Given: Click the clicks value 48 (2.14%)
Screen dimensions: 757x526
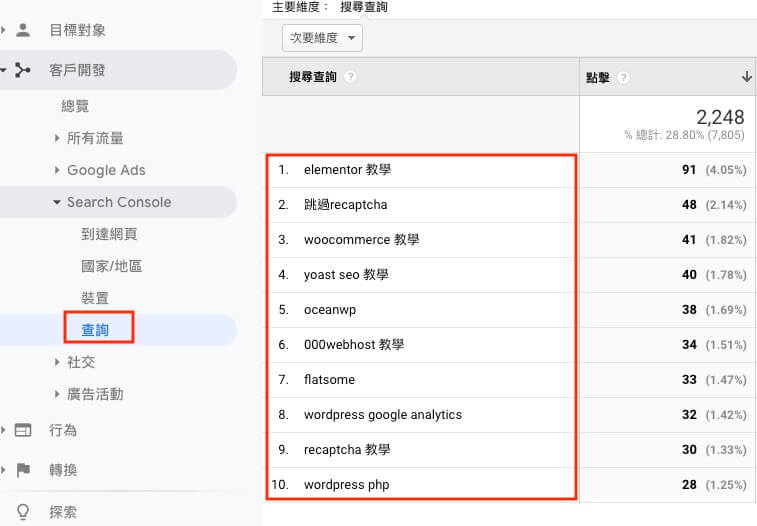Looking at the screenshot, I should coord(714,205).
